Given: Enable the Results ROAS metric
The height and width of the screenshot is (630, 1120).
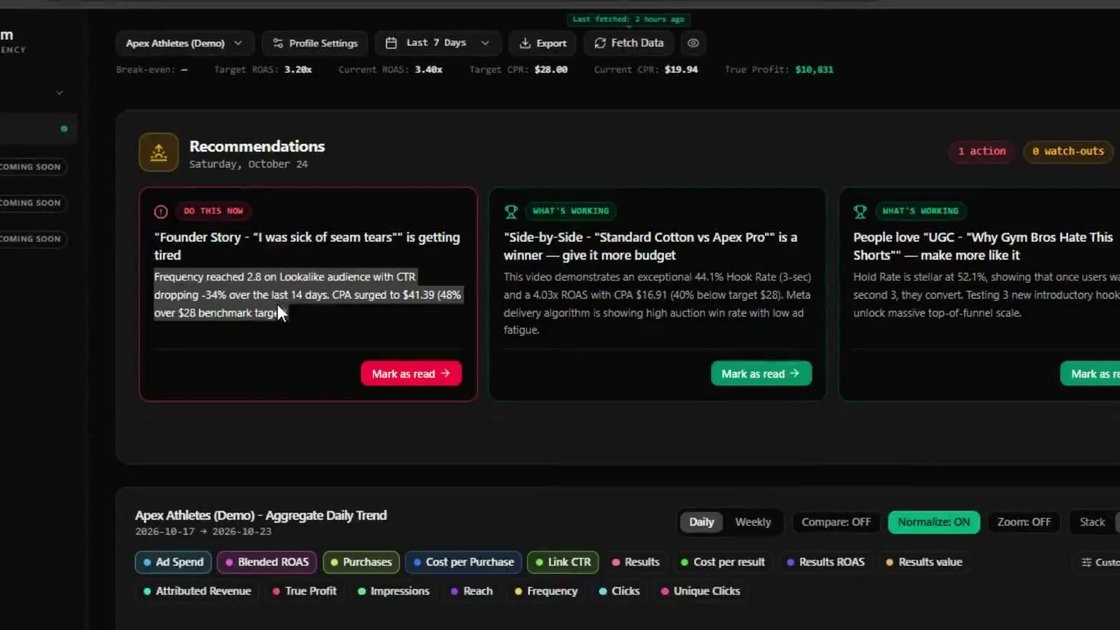Looking at the screenshot, I should 825,562.
